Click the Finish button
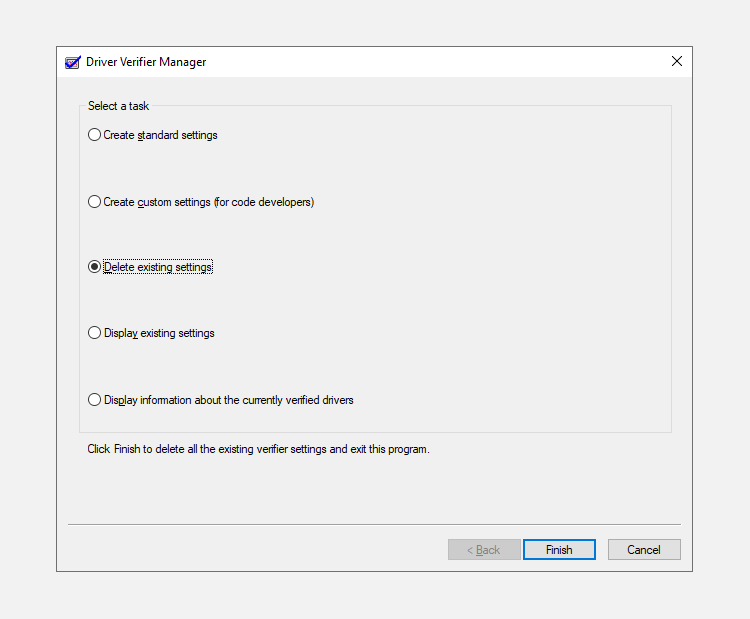This screenshot has width=750, height=619. click(x=559, y=550)
